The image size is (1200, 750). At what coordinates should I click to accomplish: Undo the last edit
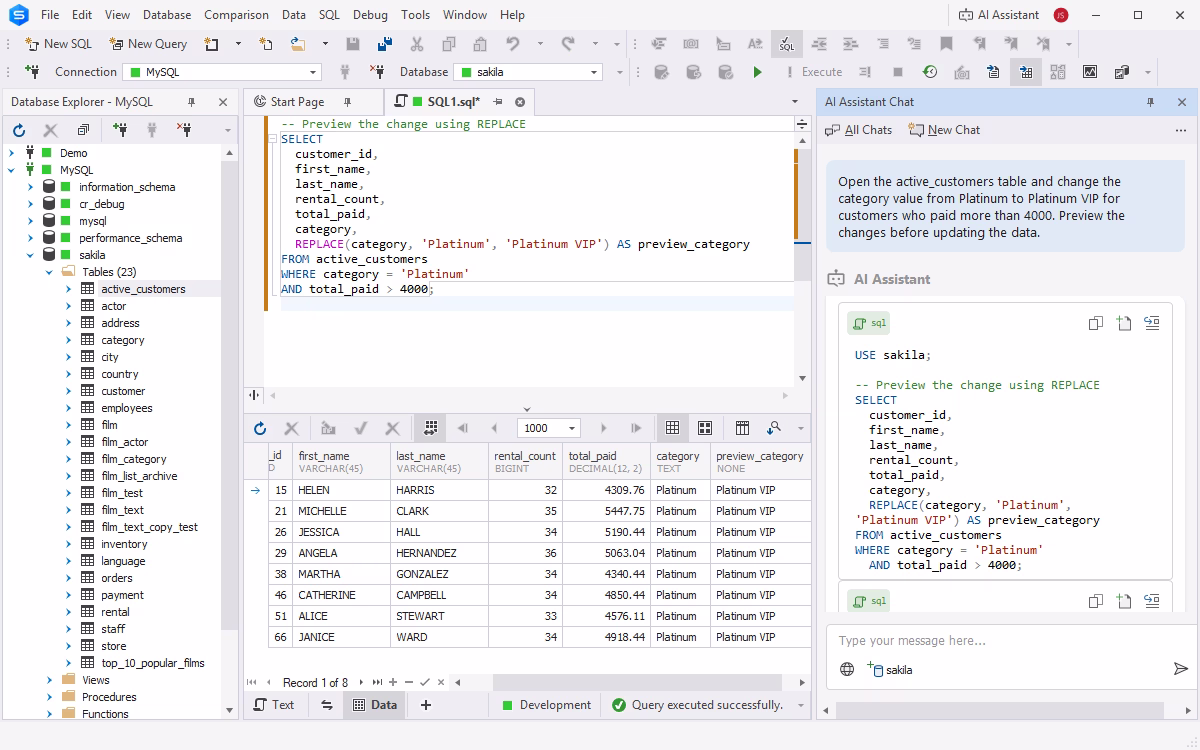tap(513, 44)
